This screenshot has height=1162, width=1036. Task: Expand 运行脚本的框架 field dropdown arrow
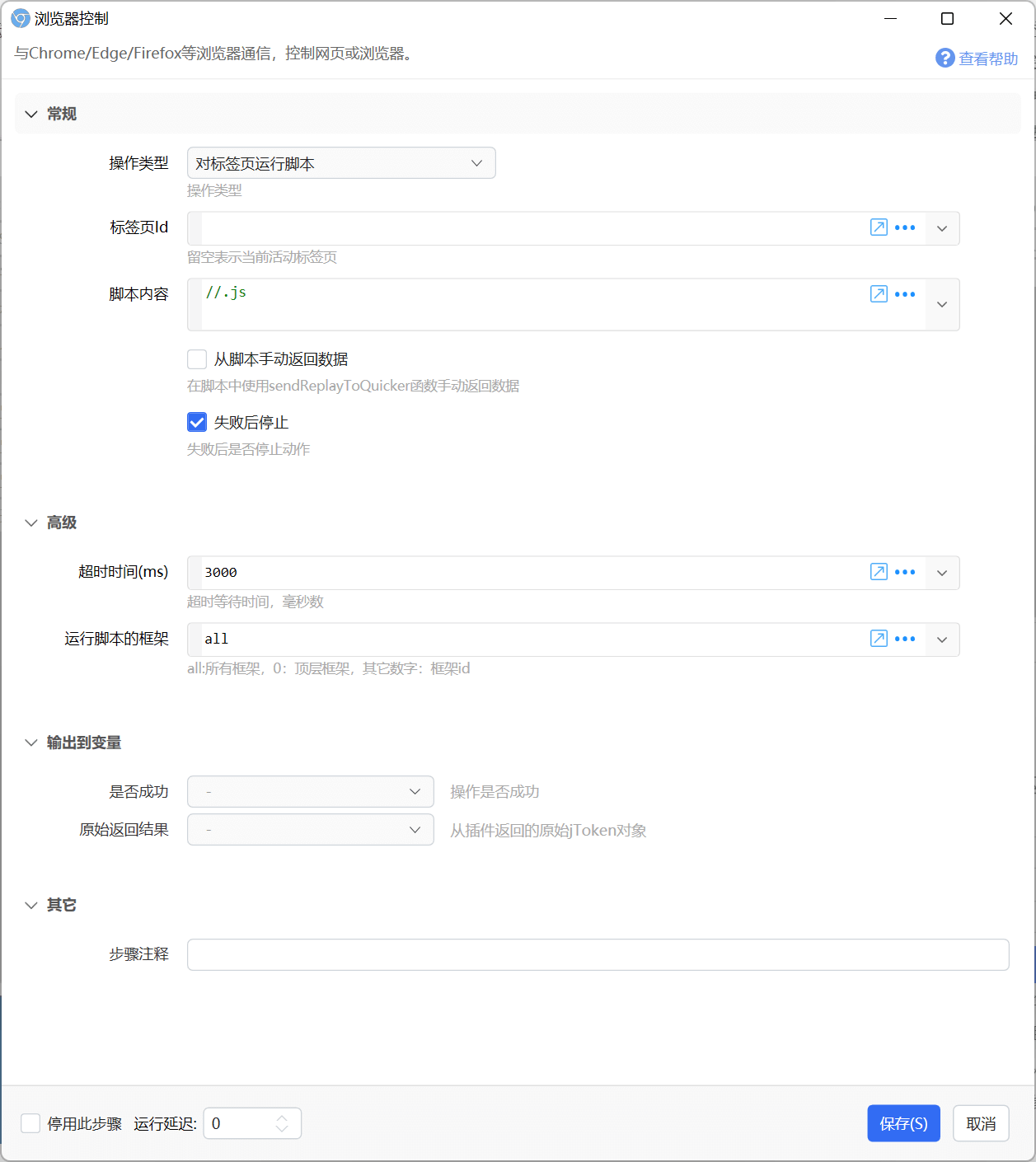[942, 640]
